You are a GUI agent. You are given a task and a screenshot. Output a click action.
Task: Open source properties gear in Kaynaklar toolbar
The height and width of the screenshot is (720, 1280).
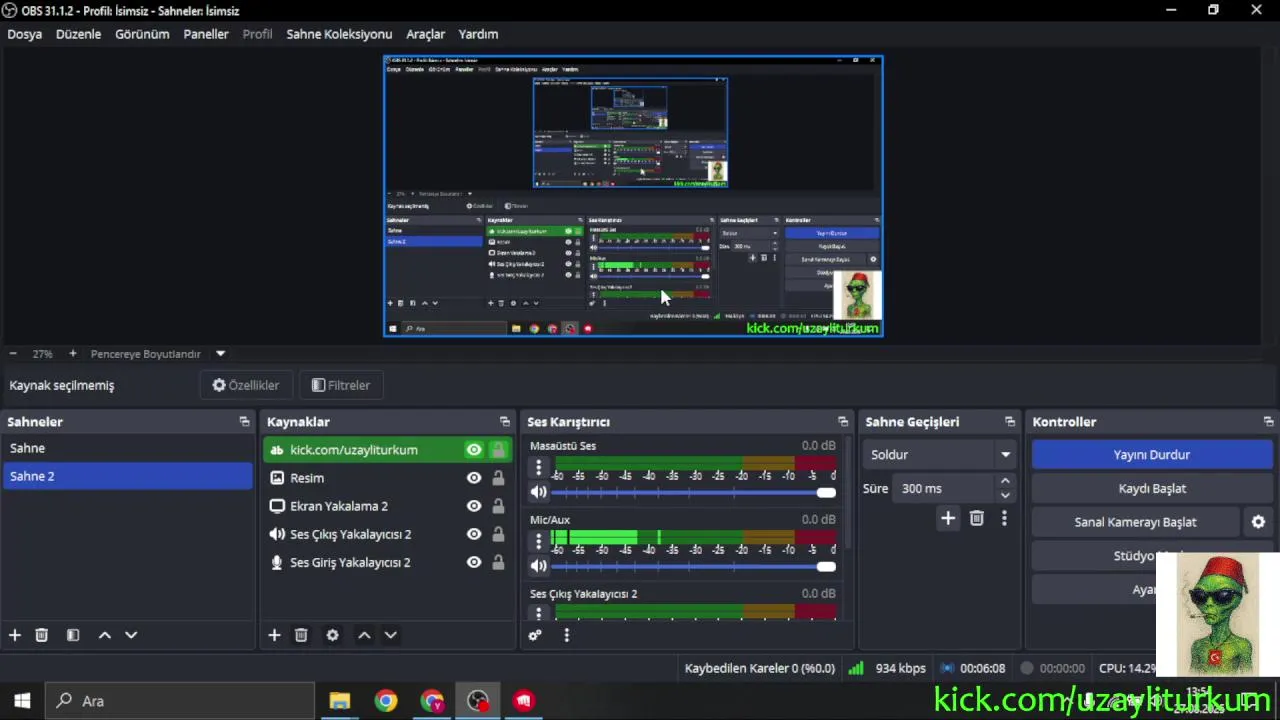(333, 635)
